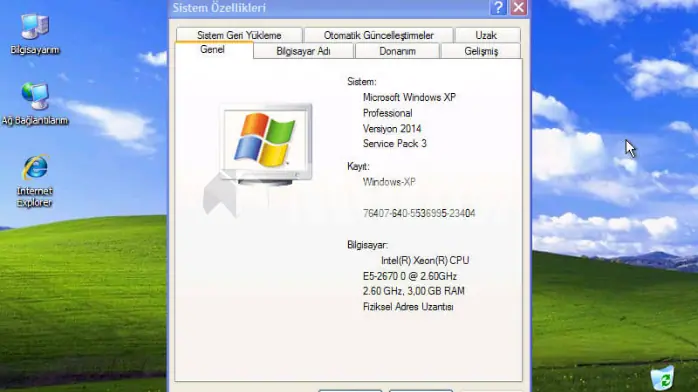The height and width of the screenshot is (392, 698).
Task: Click the 'Versiyon 2014' text
Action: click(x=392, y=129)
